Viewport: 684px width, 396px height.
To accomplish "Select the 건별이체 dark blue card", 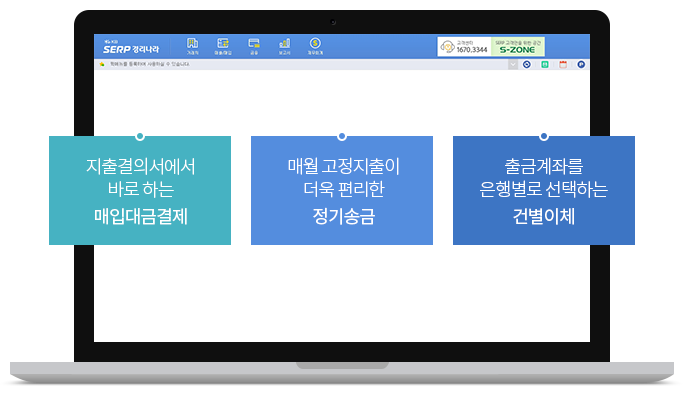I will click(x=544, y=190).
